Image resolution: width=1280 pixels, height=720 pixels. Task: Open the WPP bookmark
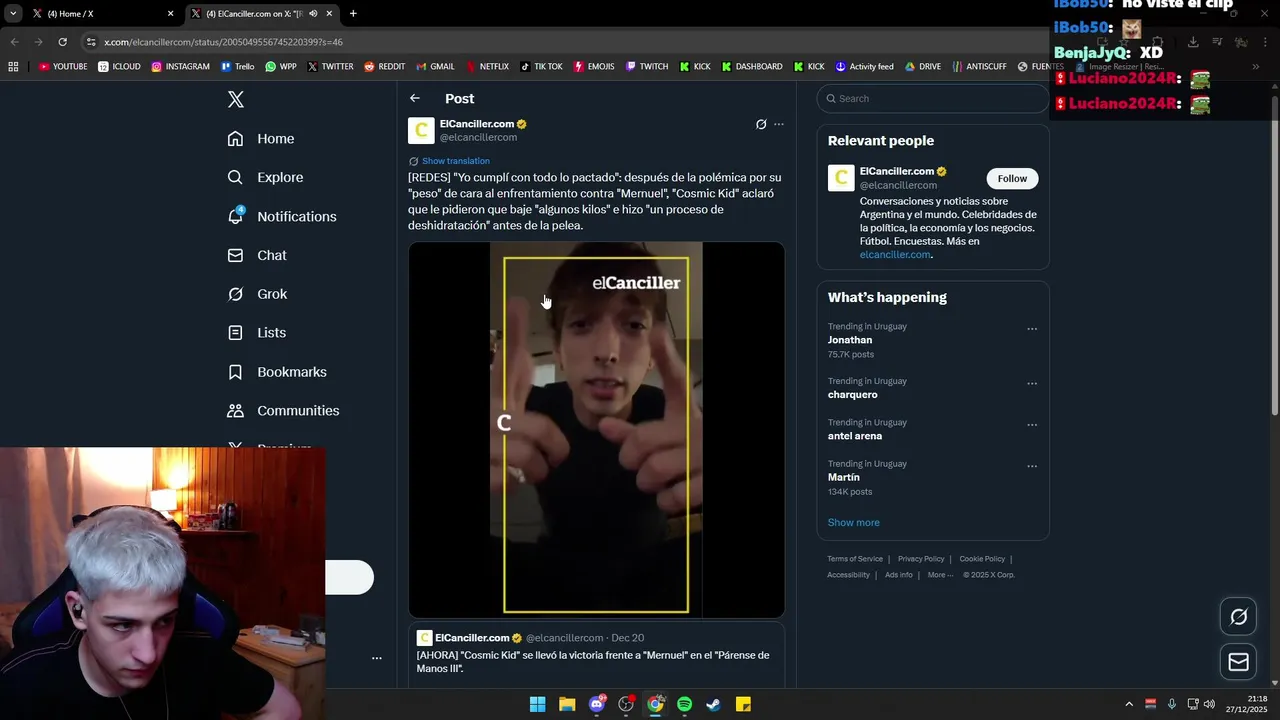point(281,67)
